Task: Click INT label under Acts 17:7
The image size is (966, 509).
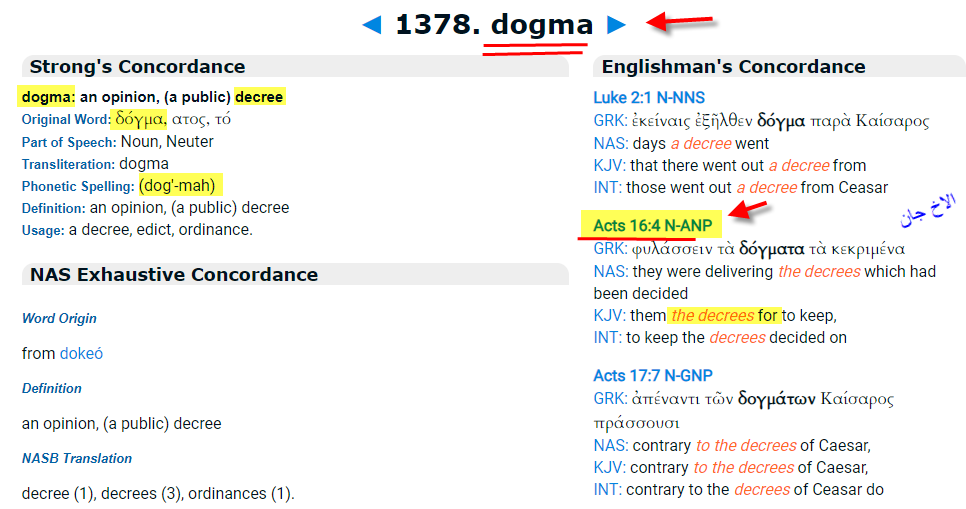Action: pyautogui.click(x=607, y=489)
